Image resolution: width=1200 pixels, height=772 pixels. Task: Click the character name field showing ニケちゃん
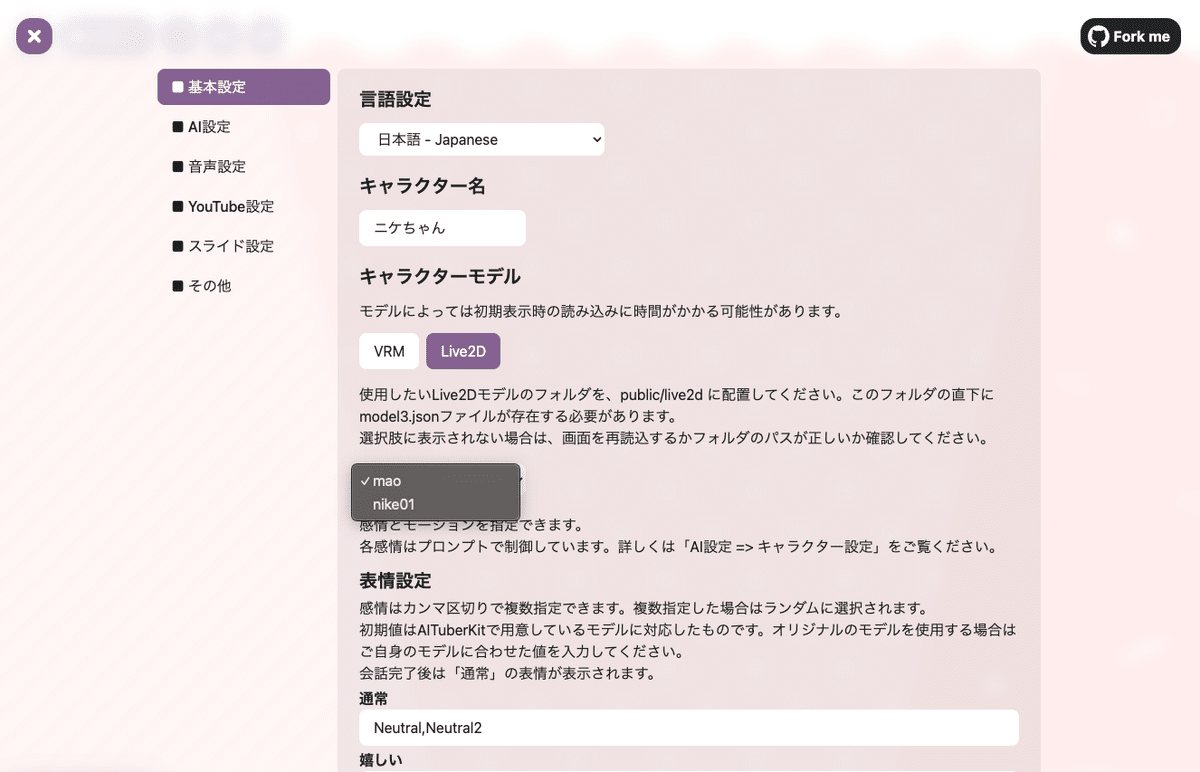coord(442,228)
